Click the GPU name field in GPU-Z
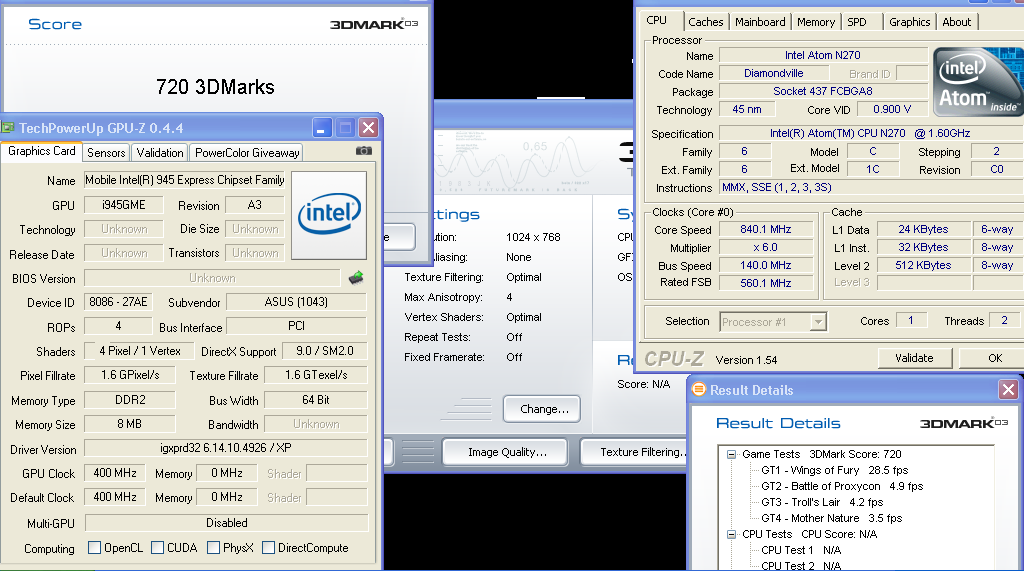This screenshot has width=1024, height=571. pyautogui.click(x=185, y=180)
